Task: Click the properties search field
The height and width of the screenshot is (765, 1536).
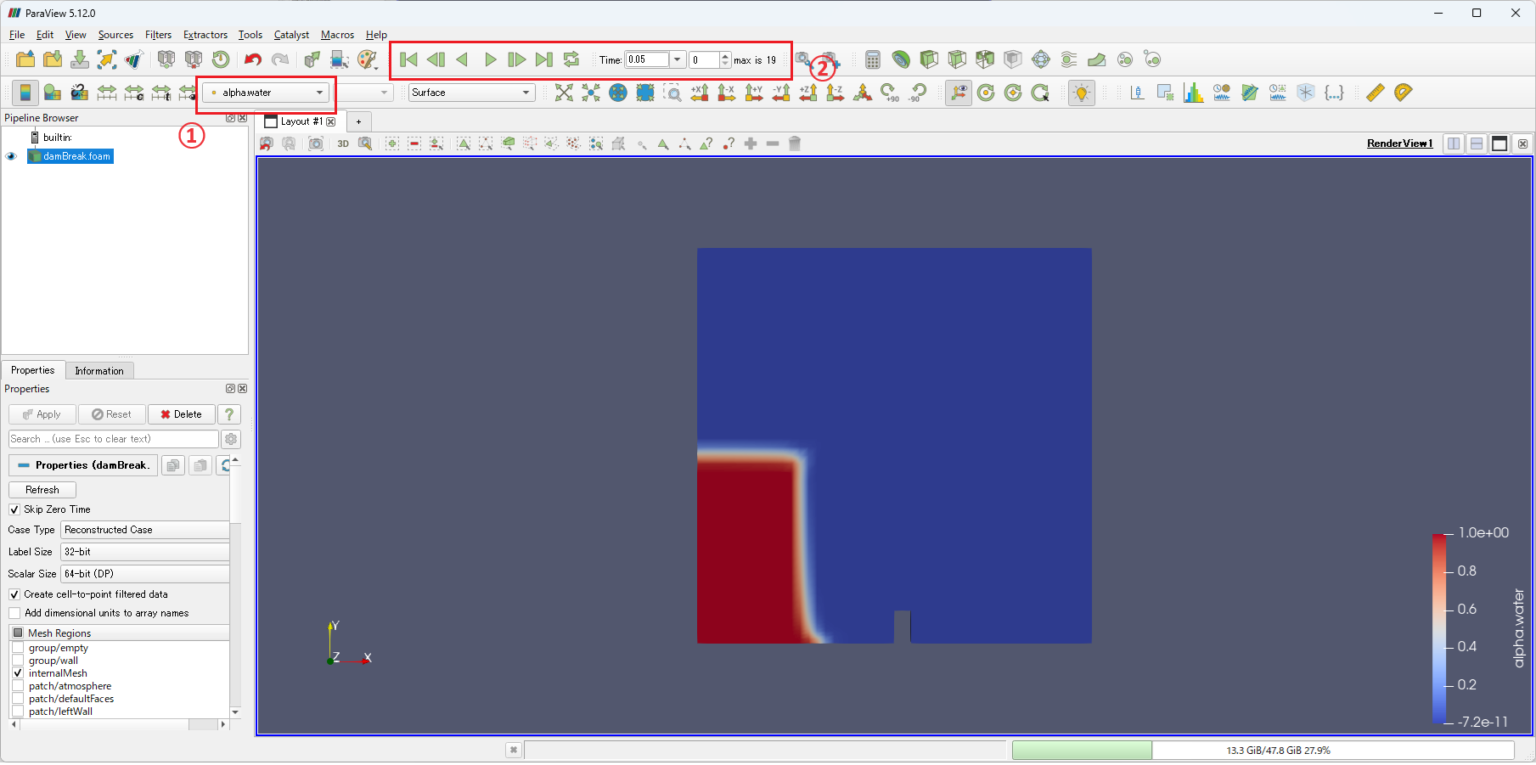Action: click(x=113, y=439)
